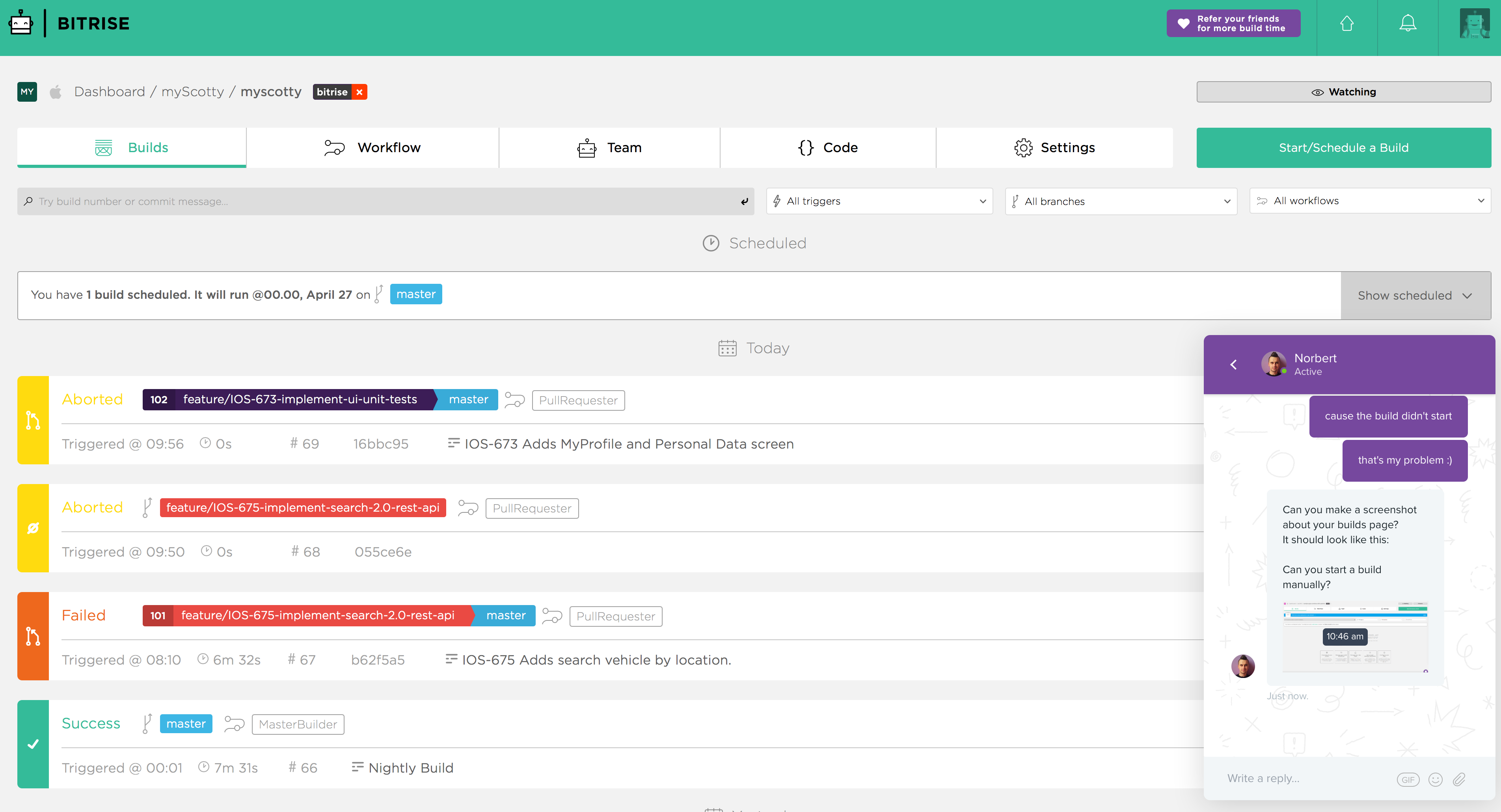Screen dimensions: 1501x812
Task: Click Refer your friends button
Action: click(x=1233, y=23)
